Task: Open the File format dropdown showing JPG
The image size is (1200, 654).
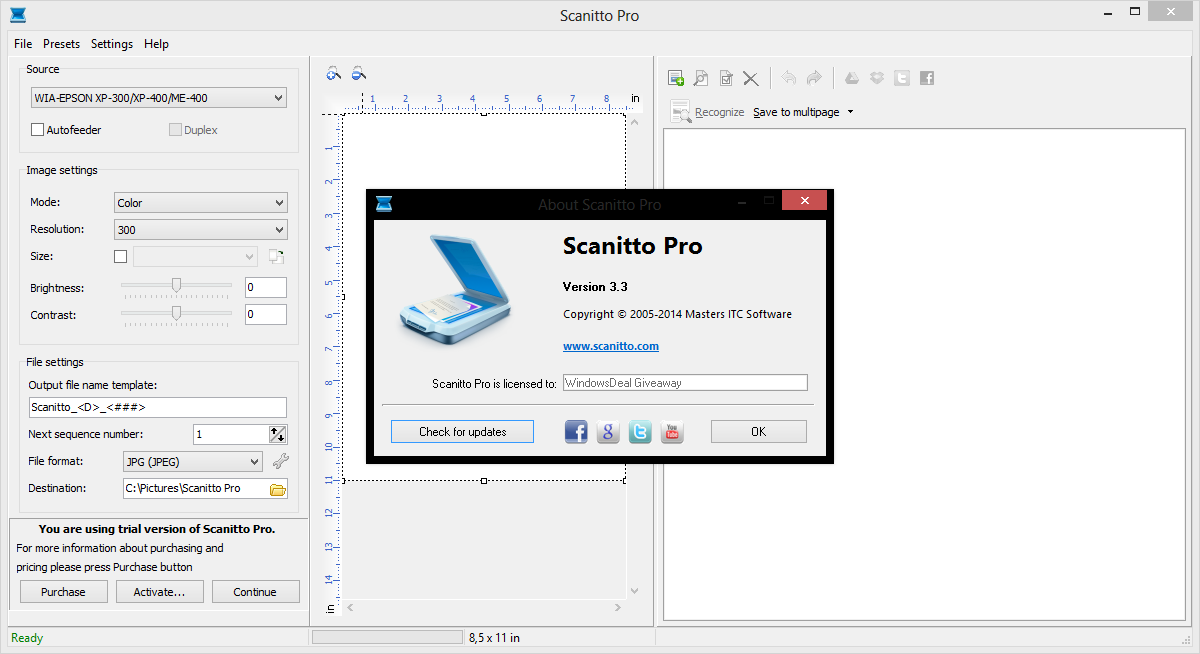Action: click(192, 462)
